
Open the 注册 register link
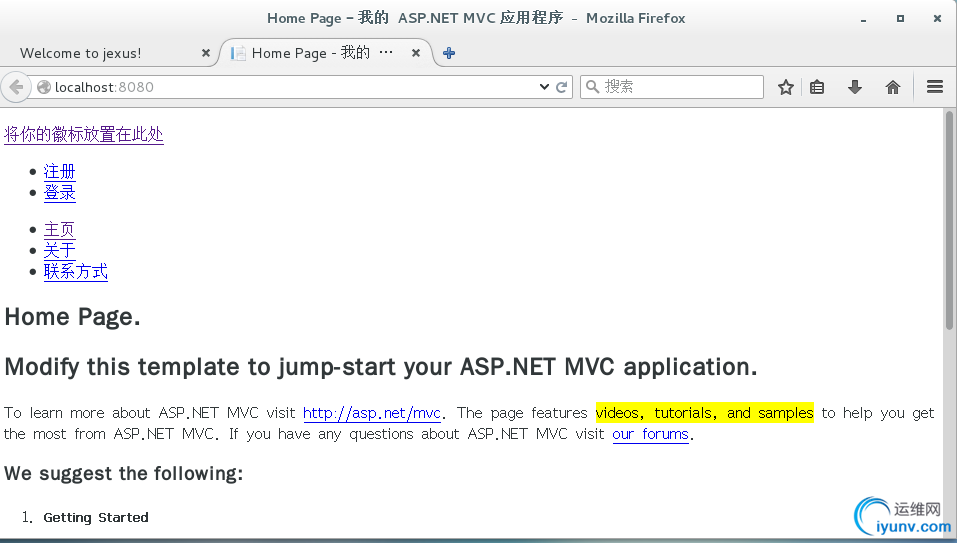point(60,171)
